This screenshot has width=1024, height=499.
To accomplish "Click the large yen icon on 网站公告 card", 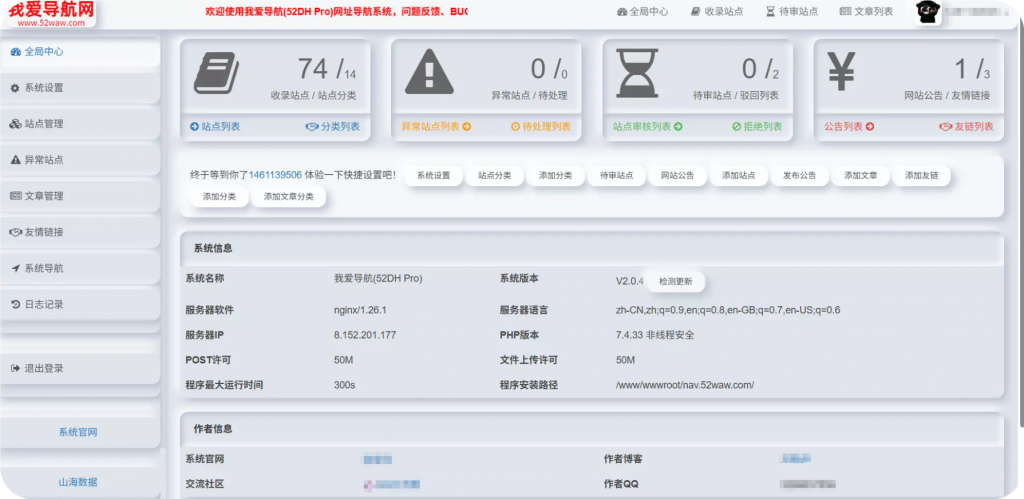I will point(841,71).
